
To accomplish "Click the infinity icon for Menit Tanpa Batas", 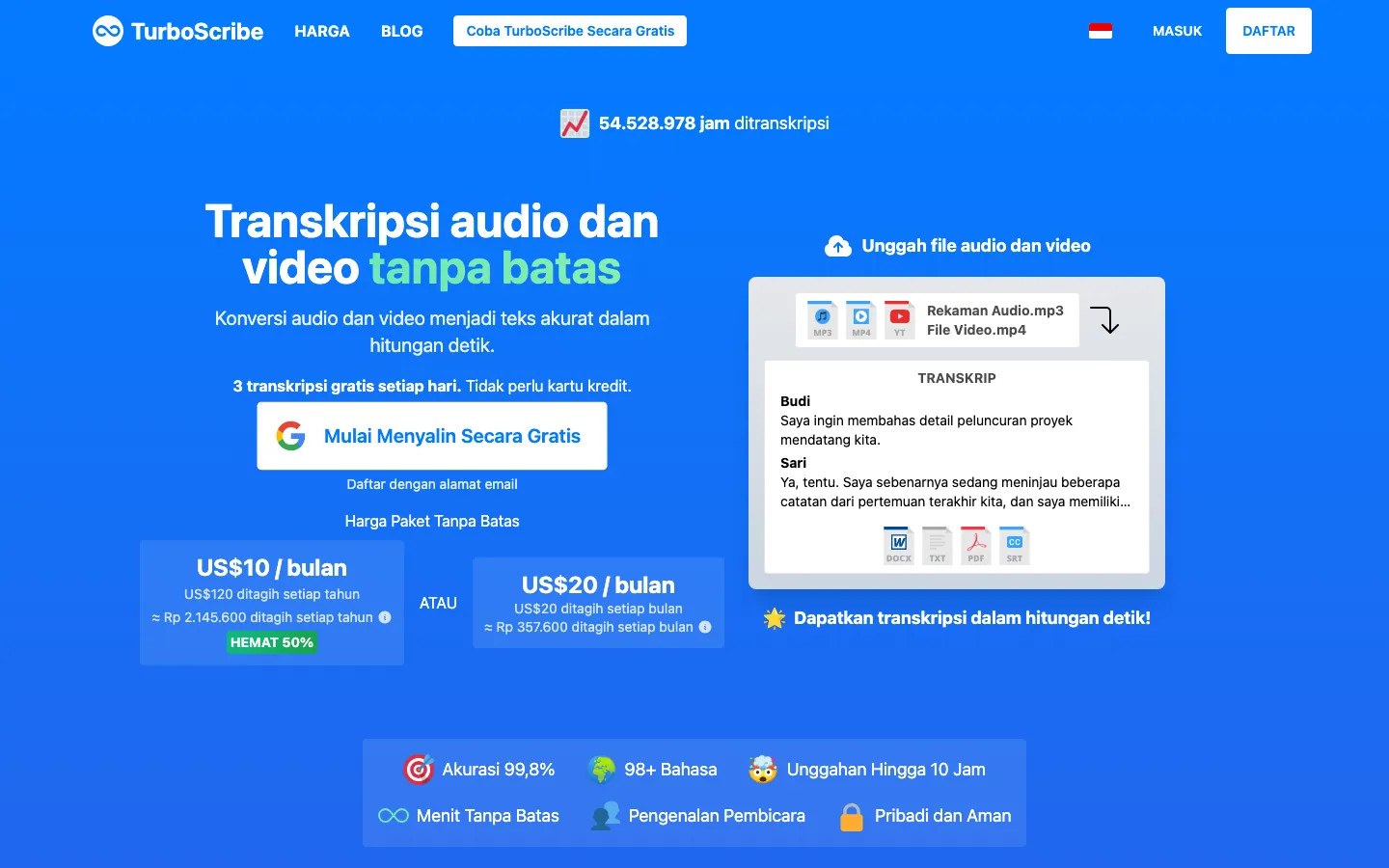I will coord(394,816).
